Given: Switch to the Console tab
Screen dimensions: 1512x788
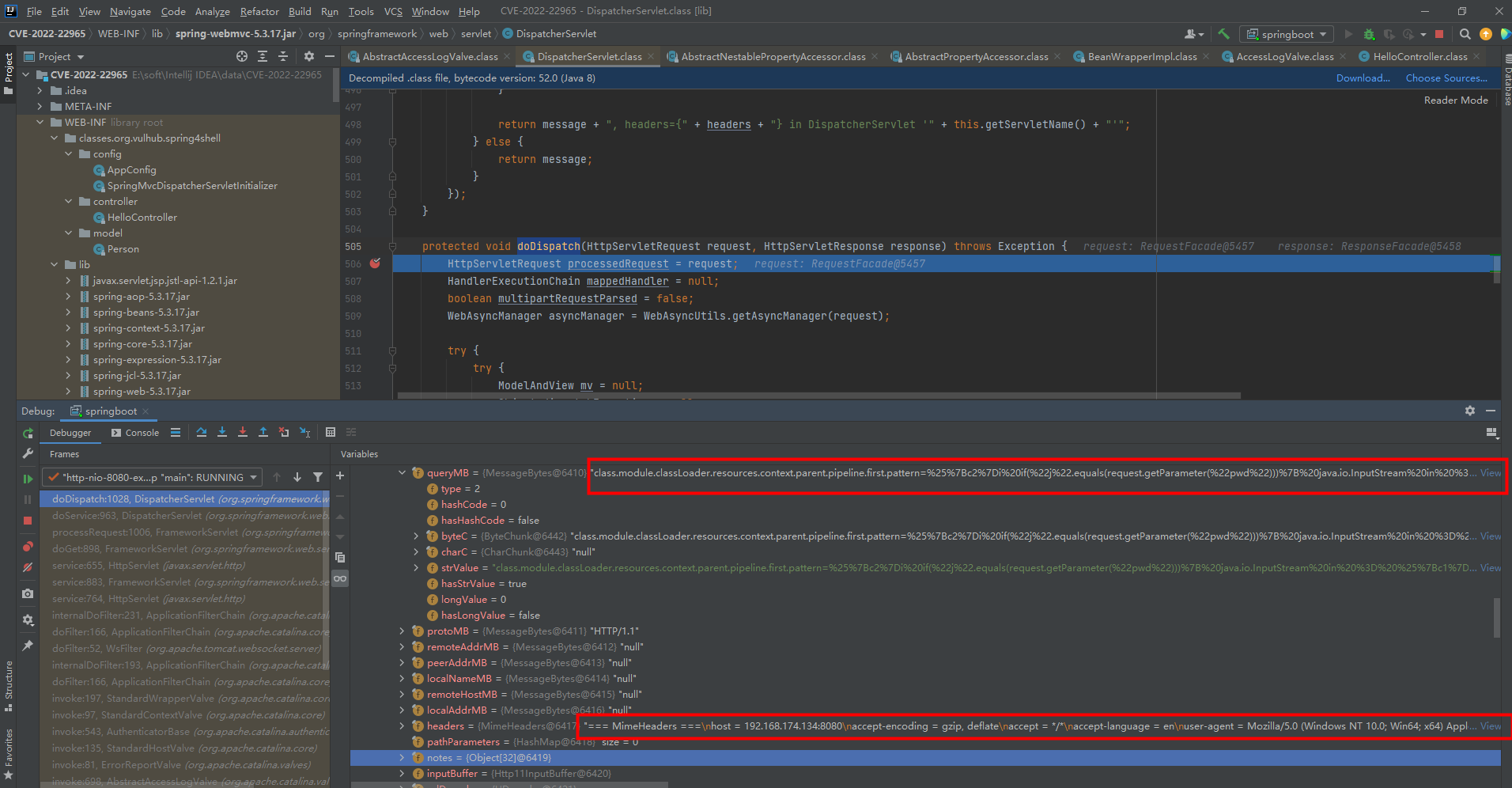Looking at the screenshot, I should [141, 433].
